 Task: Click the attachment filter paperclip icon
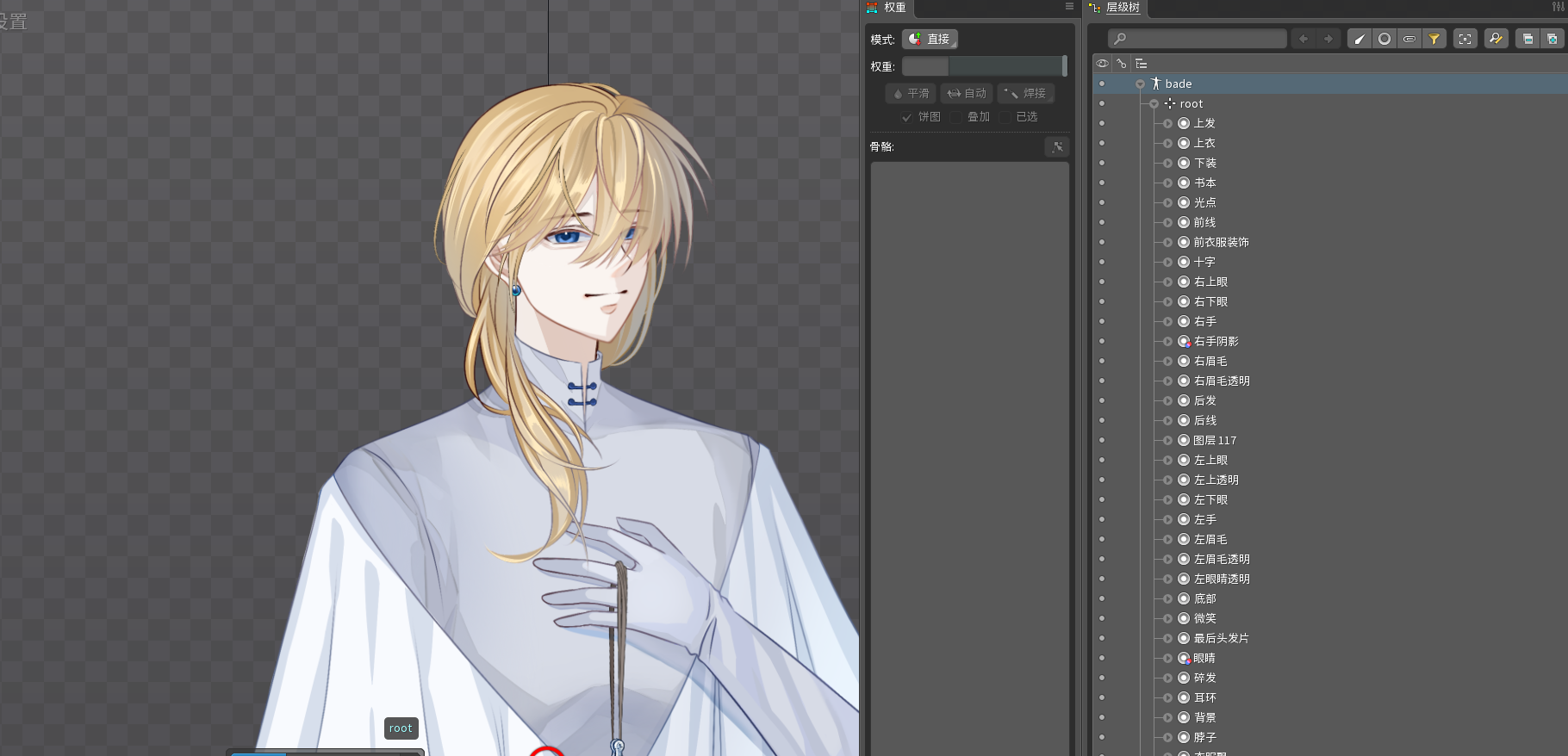(x=1409, y=39)
